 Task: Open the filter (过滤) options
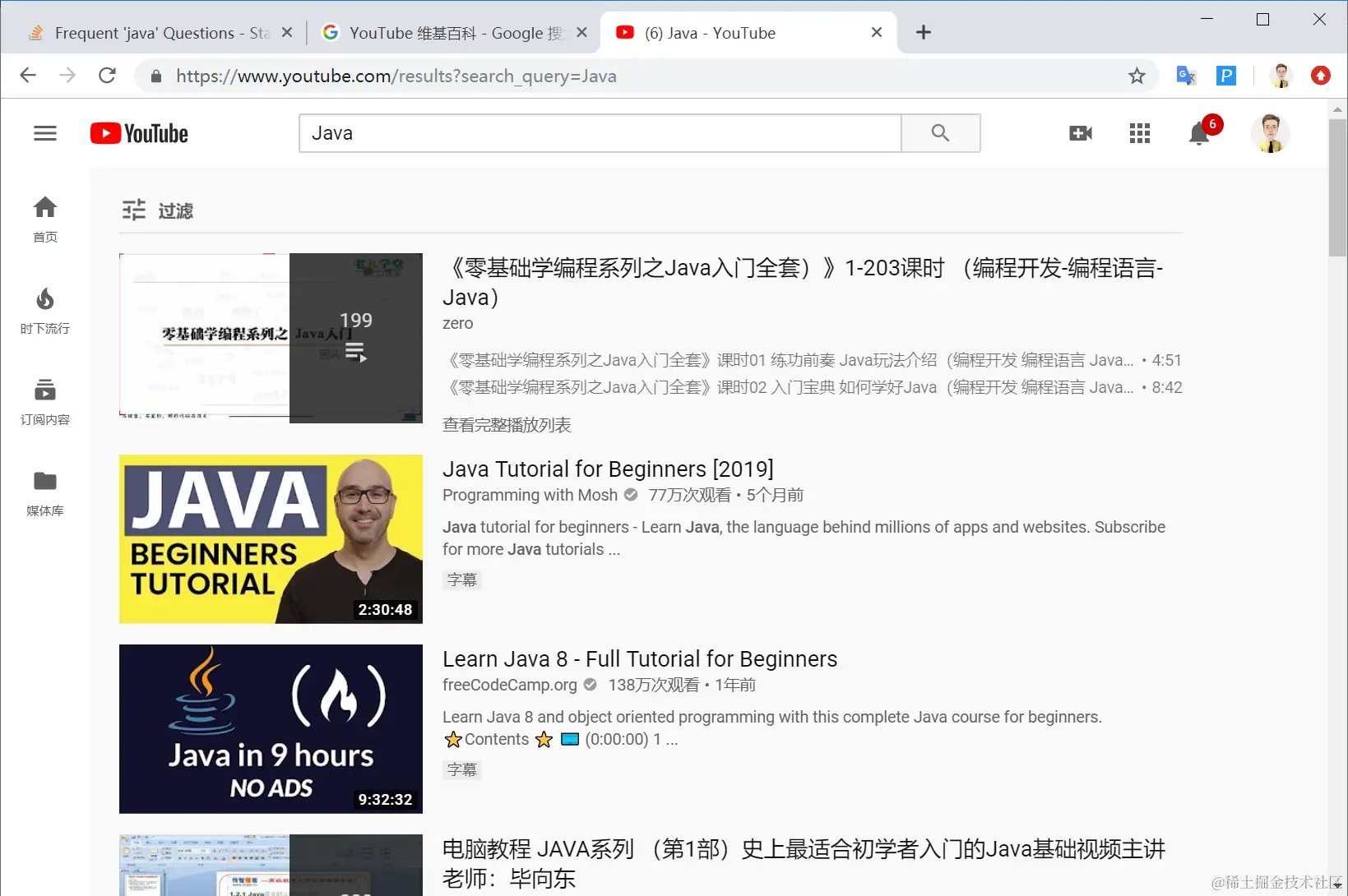click(158, 210)
